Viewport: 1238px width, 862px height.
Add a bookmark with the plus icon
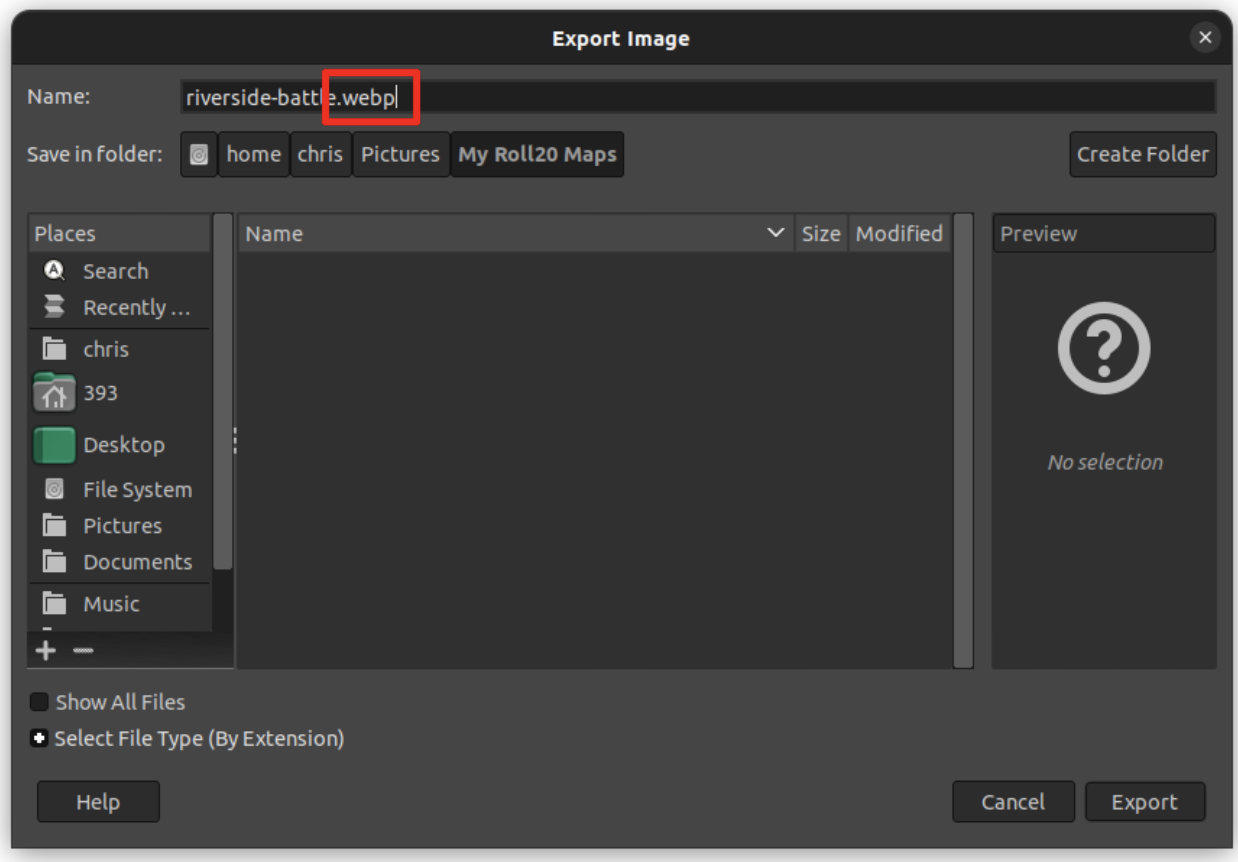(45, 650)
